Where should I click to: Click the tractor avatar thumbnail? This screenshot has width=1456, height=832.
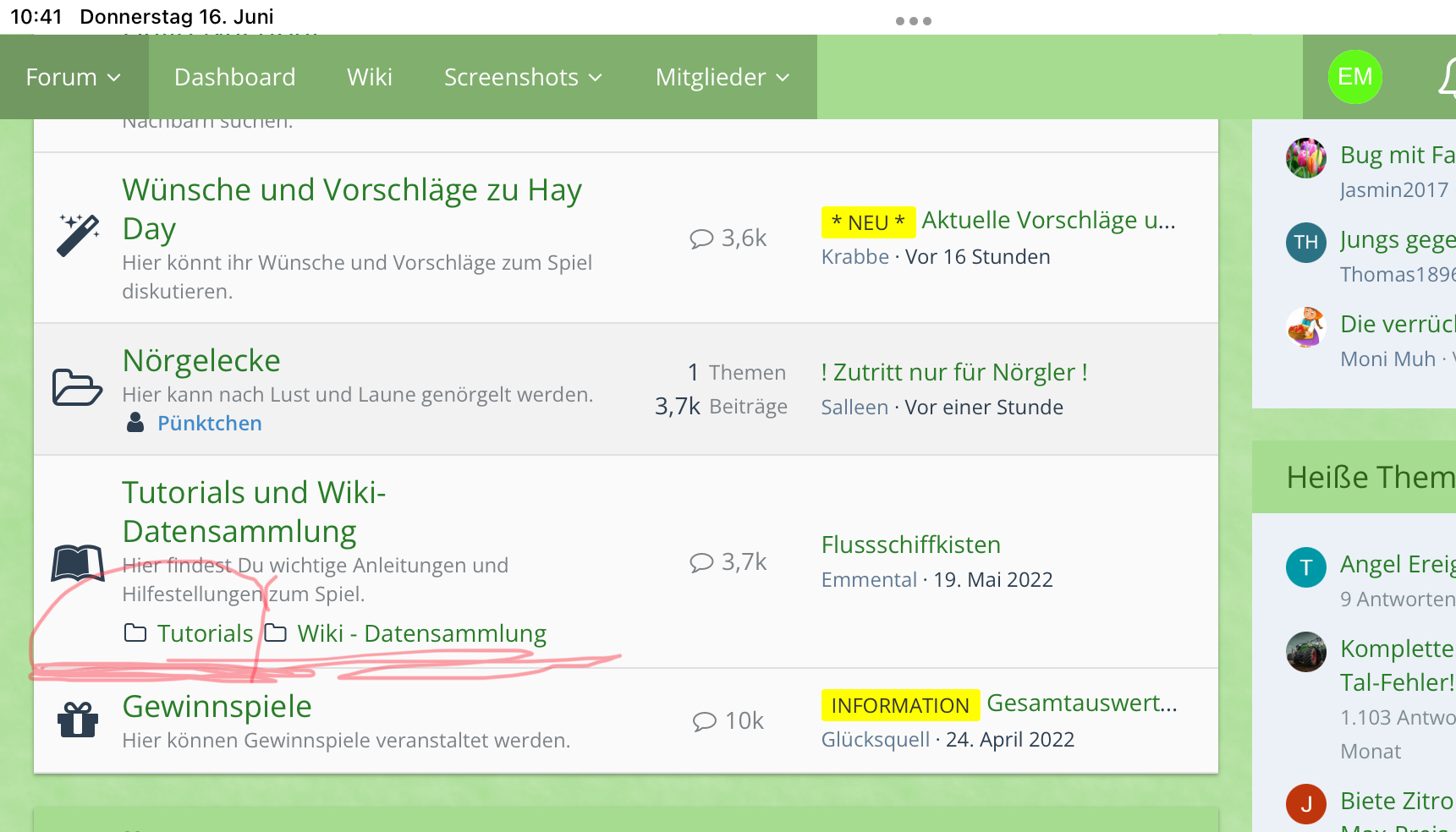tap(1305, 652)
